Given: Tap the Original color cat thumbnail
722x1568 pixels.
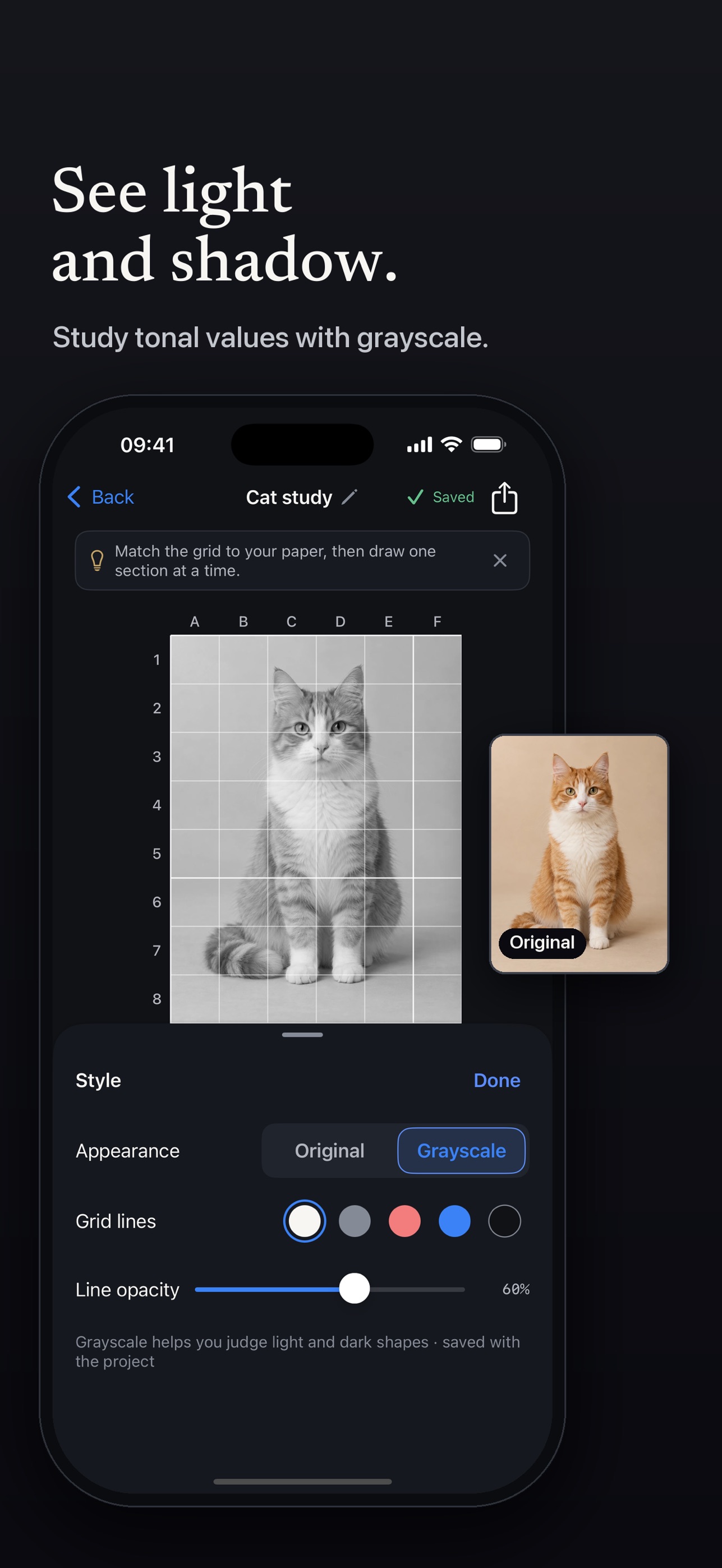Looking at the screenshot, I should (x=579, y=854).
